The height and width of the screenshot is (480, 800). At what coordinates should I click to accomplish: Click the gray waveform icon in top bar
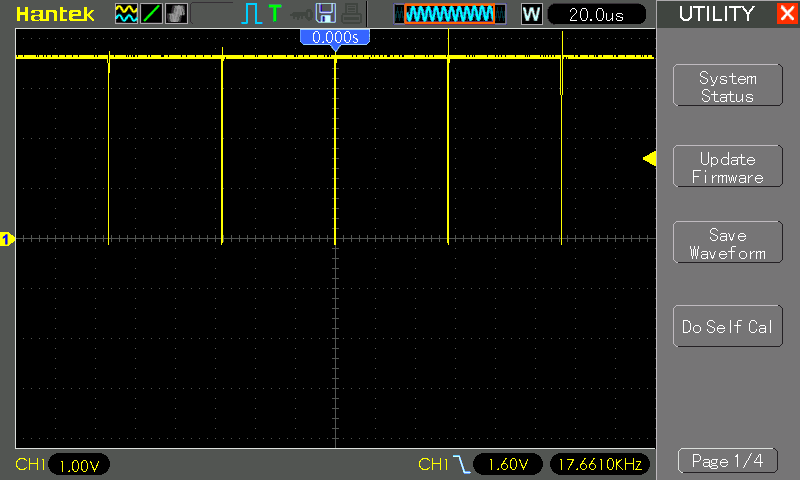pyautogui.click(x=175, y=14)
